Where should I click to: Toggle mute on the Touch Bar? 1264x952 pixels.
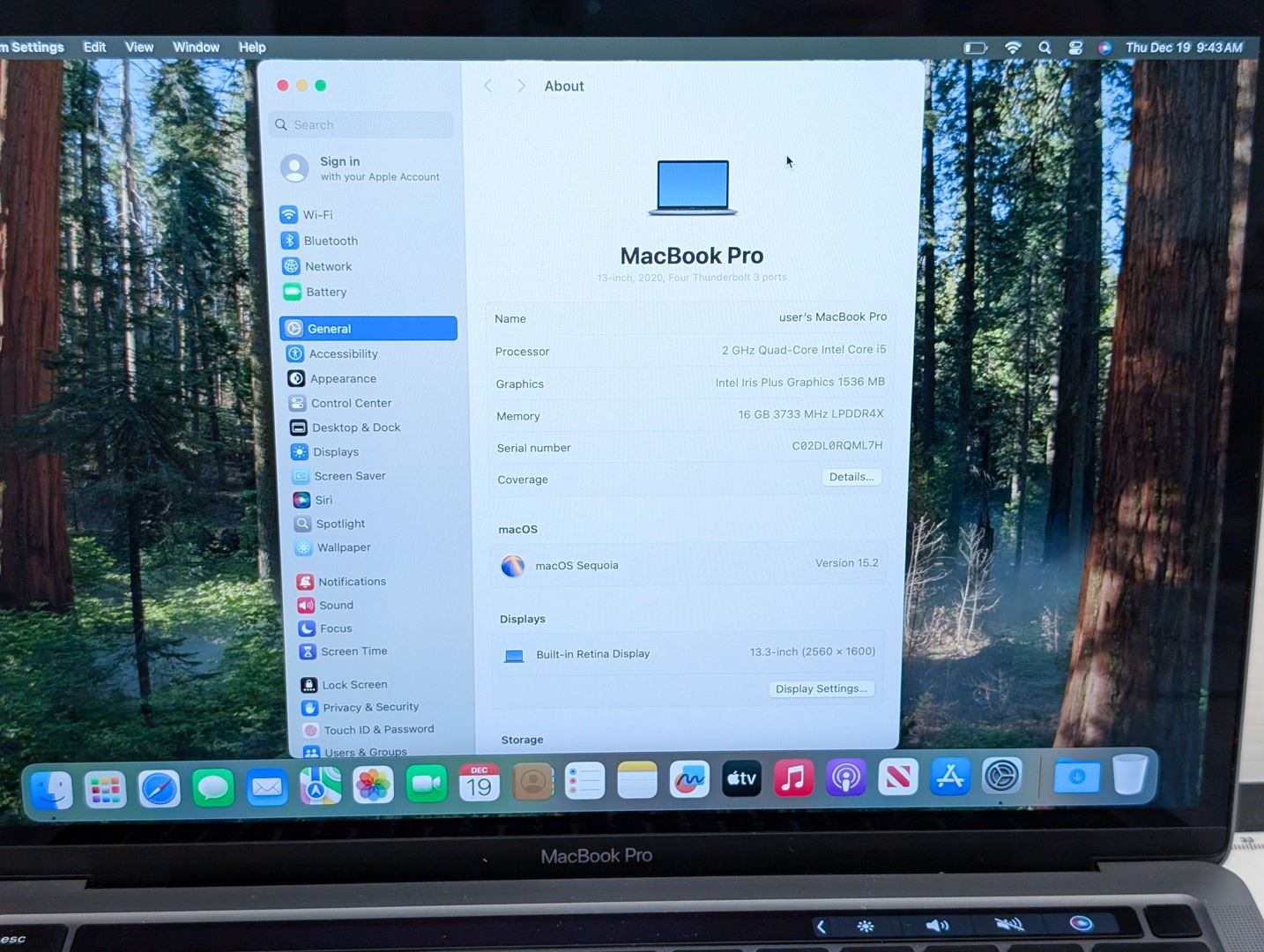(x=1008, y=924)
